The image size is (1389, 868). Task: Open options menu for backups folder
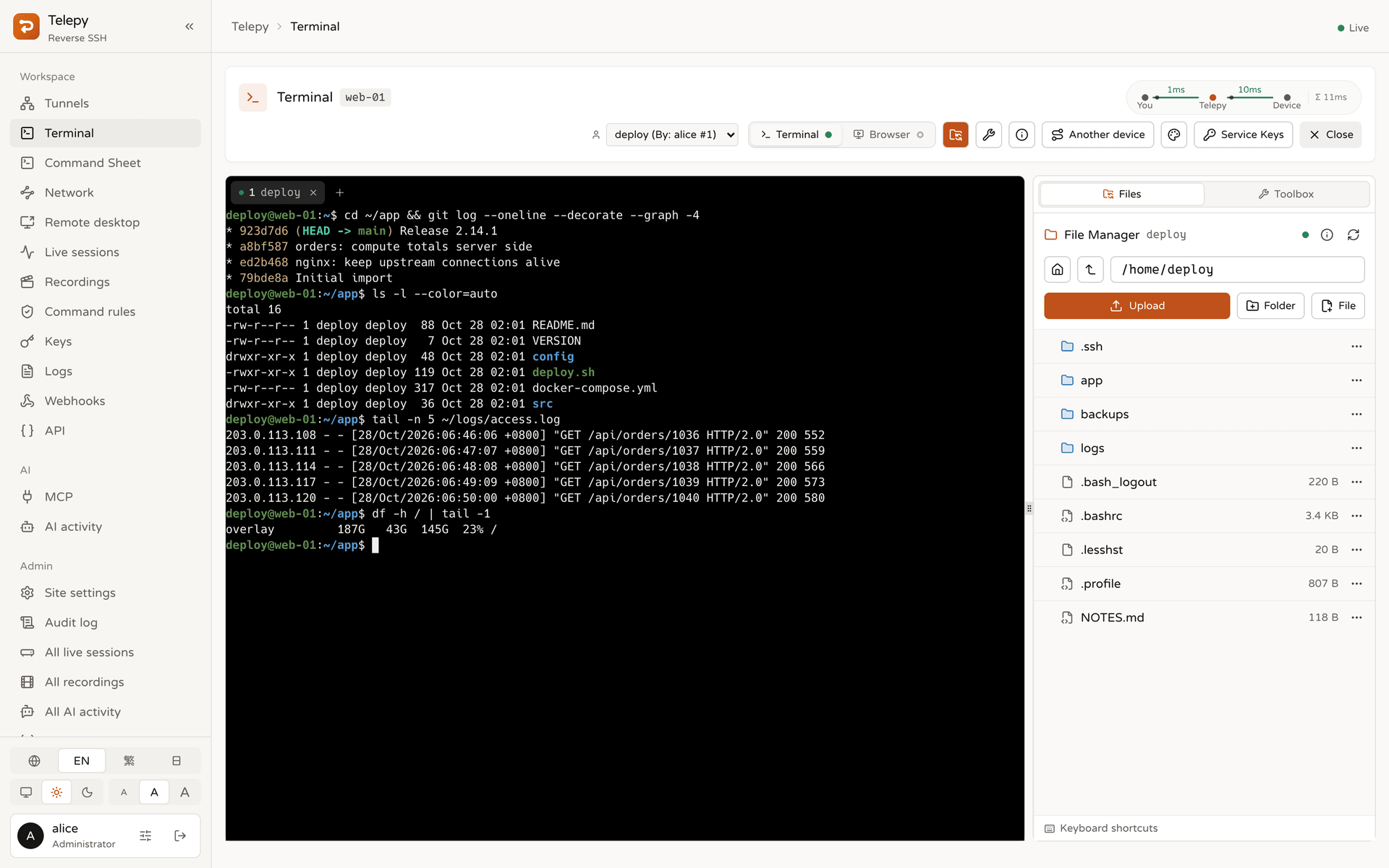[1356, 414]
